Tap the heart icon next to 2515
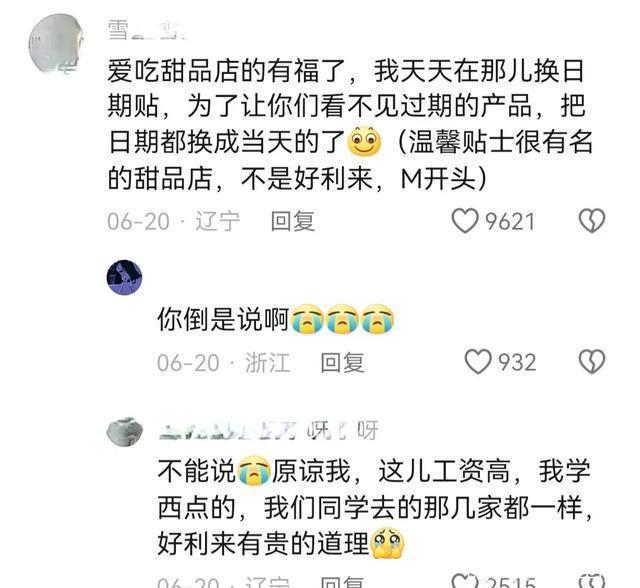The height and width of the screenshot is (588, 640). coord(465,581)
